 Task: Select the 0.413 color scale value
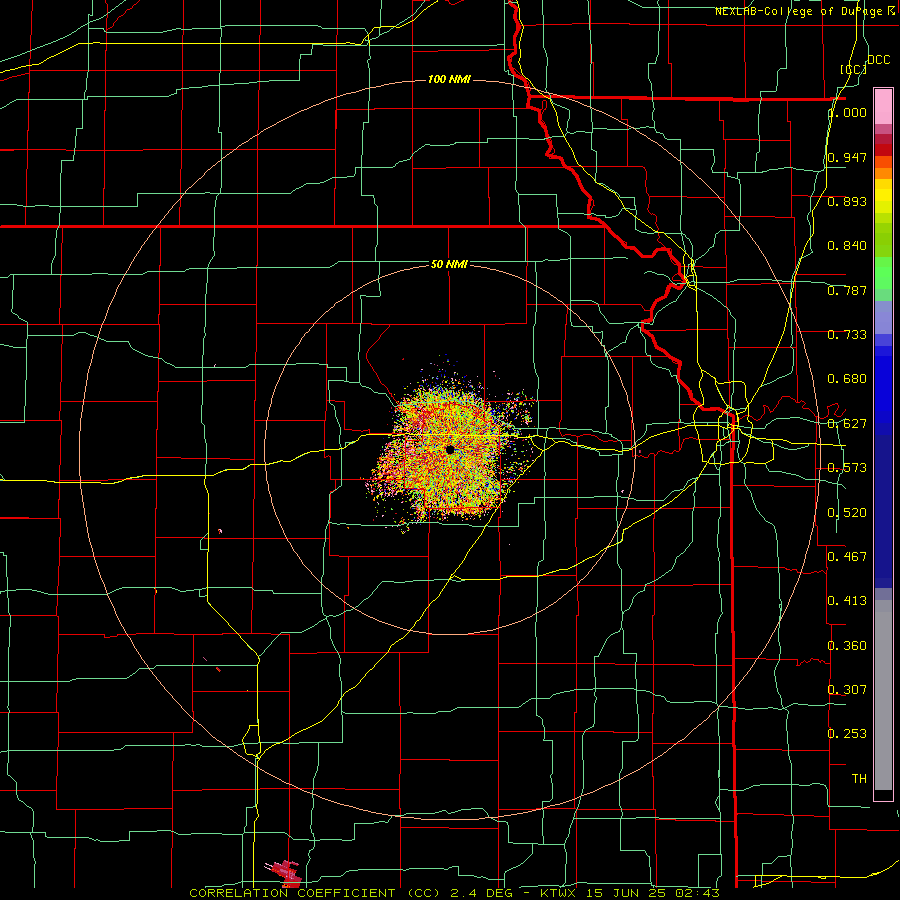click(x=847, y=601)
